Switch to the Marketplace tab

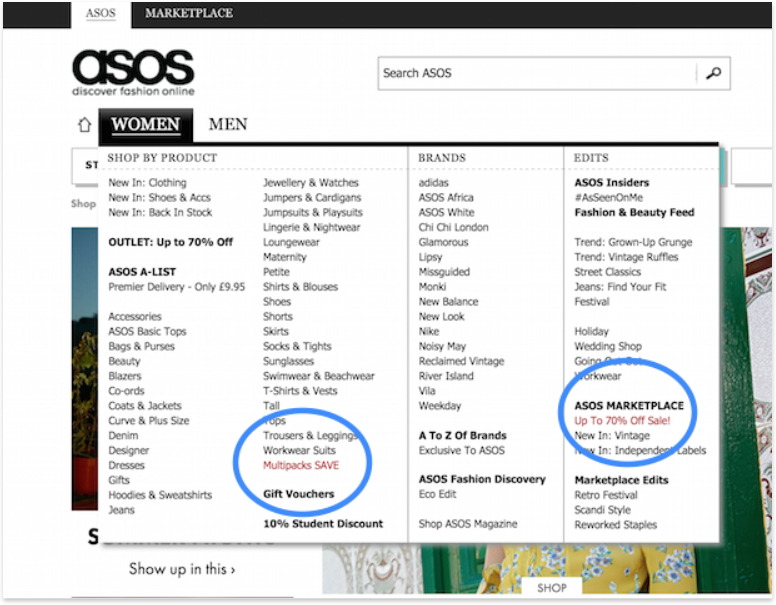189,13
